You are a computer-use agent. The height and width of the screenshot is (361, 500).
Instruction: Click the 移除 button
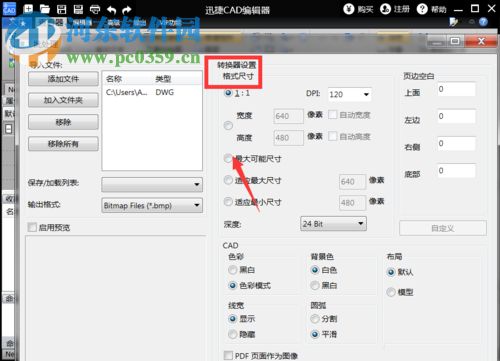pos(63,122)
